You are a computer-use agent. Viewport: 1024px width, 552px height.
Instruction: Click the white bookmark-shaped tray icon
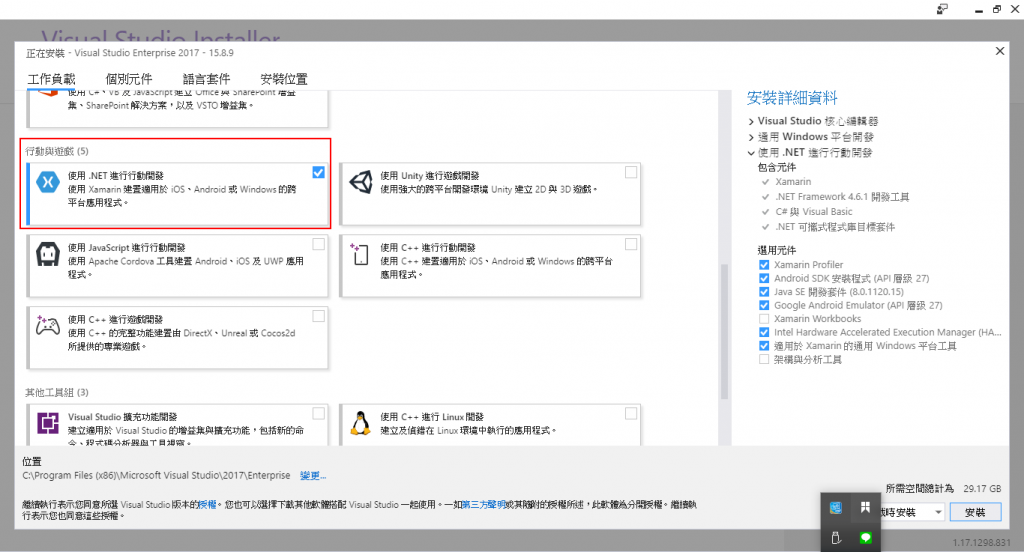point(865,508)
